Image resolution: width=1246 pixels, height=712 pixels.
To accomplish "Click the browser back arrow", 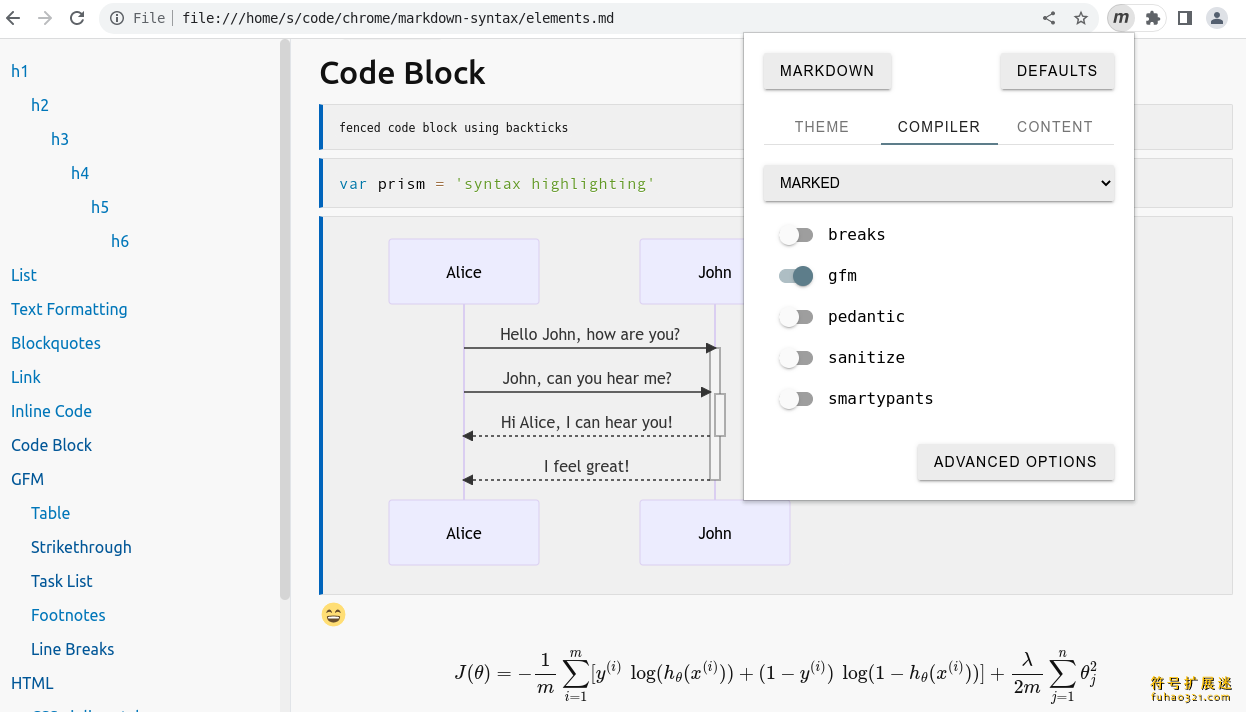I will click(x=14, y=18).
